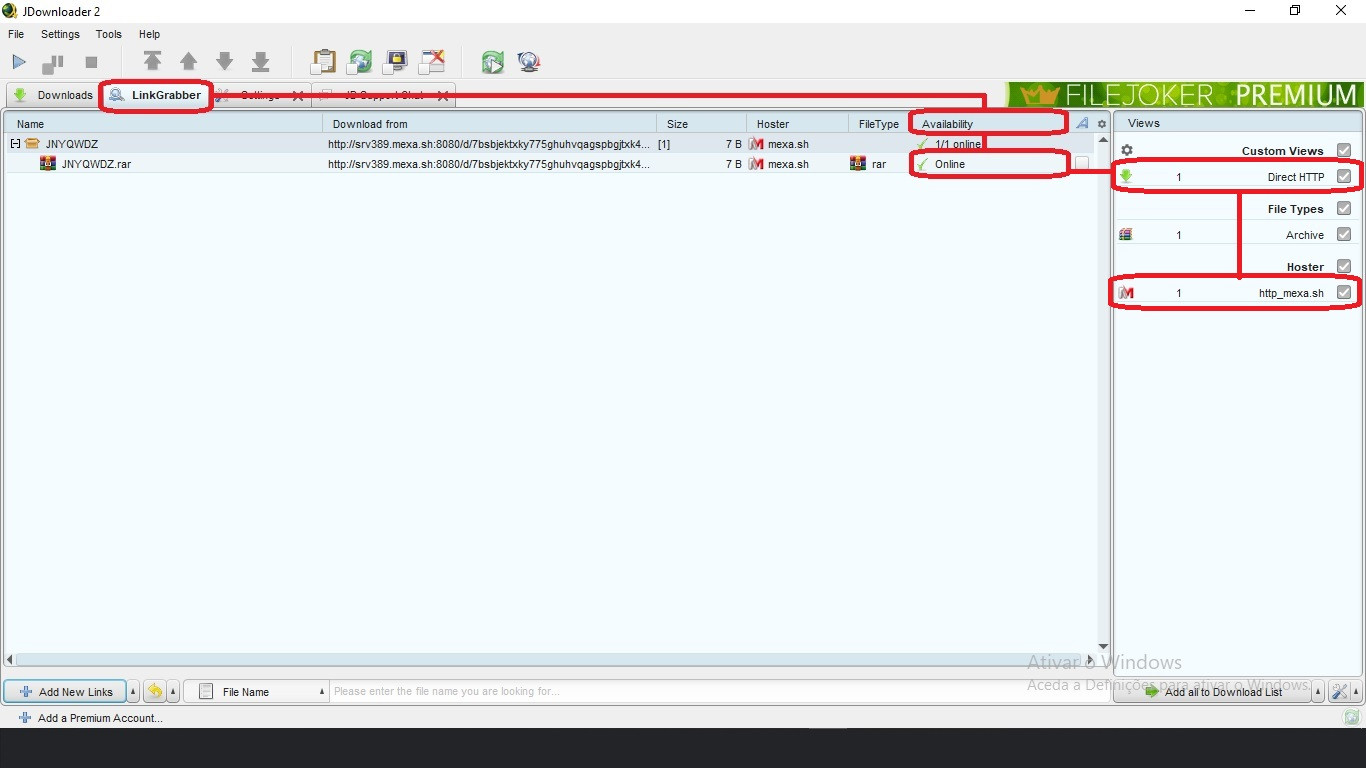Sort by the Download from column header
Viewport: 1366px width, 768px height.
pos(489,124)
